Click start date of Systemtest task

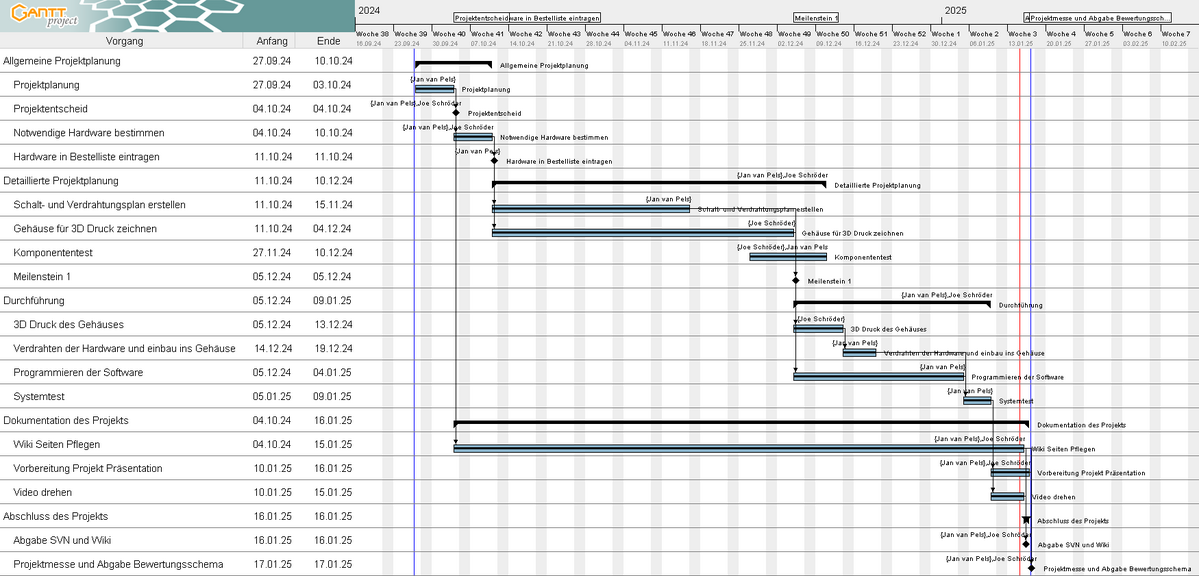(x=272, y=397)
